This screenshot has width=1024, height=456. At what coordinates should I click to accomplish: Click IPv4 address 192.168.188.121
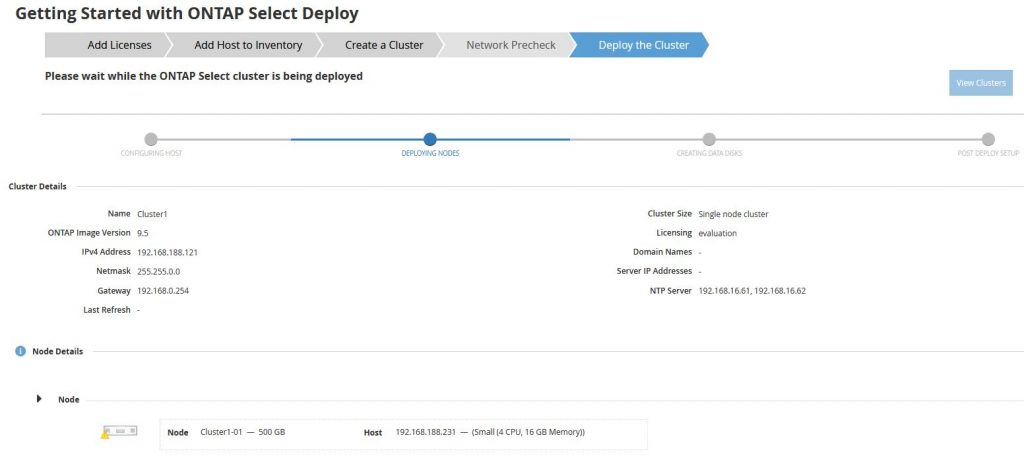pyautogui.click(x=167, y=252)
